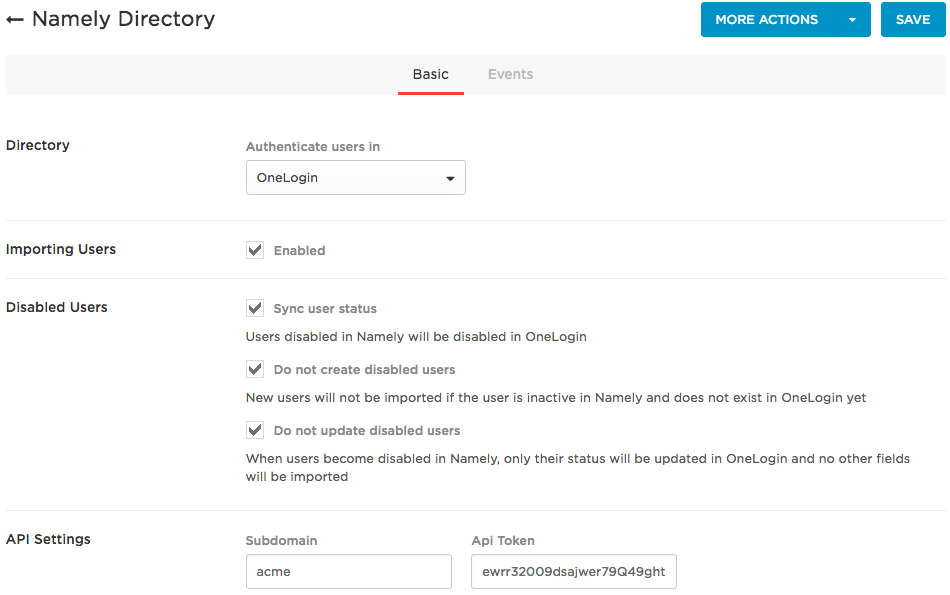The height and width of the screenshot is (595, 950).
Task: Click the Api Token field label
Action: pos(503,540)
